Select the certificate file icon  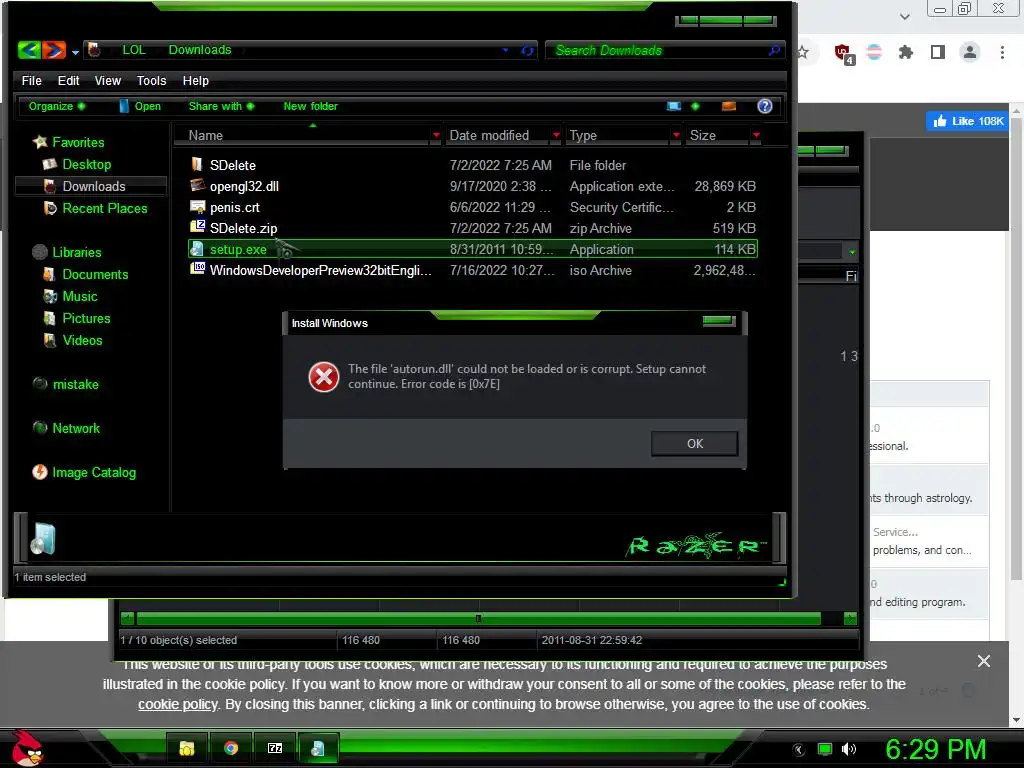(x=197, y=206)
